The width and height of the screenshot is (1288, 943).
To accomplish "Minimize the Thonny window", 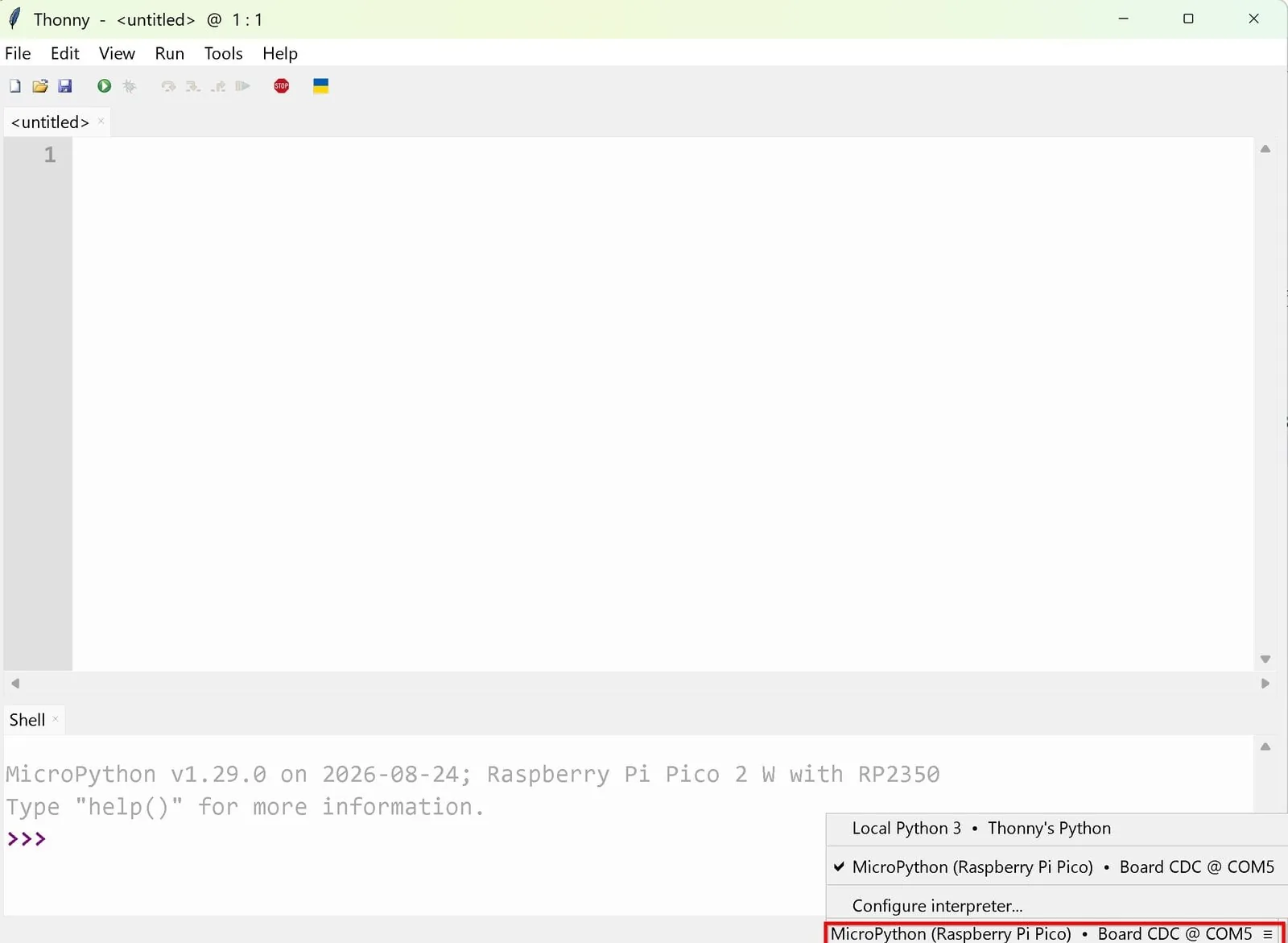I will pyautogui.click(x=1123, y=19).
